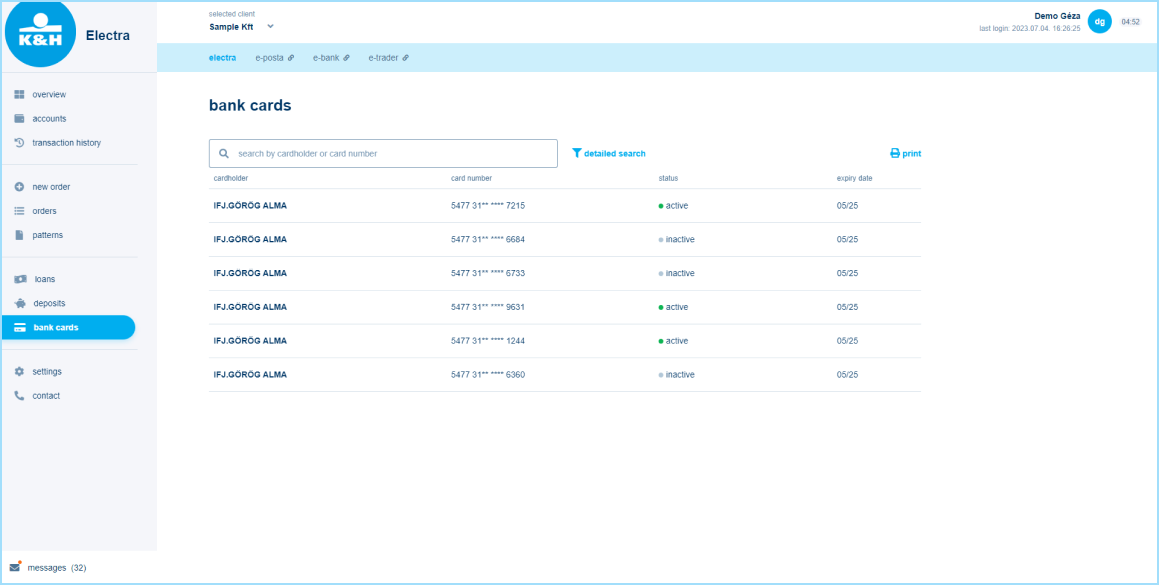1159x585 pixels.
Task: Expand the selected client Sample Kft dropdown
Action: click(270, 27)
